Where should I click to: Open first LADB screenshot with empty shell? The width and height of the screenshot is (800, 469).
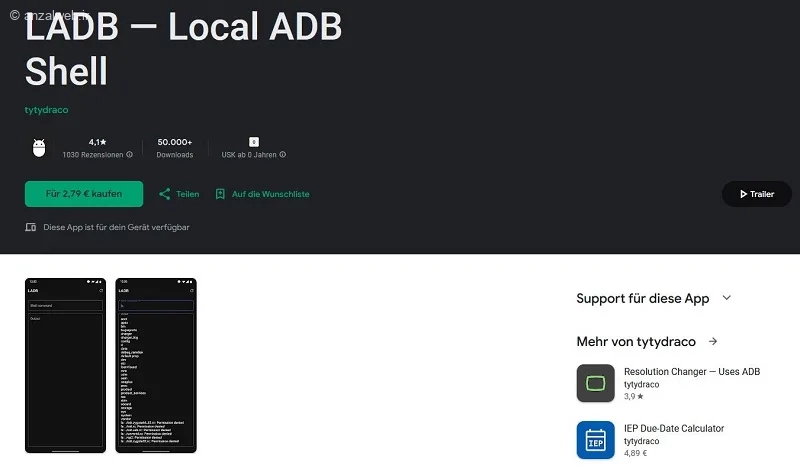tap(65, 365)
